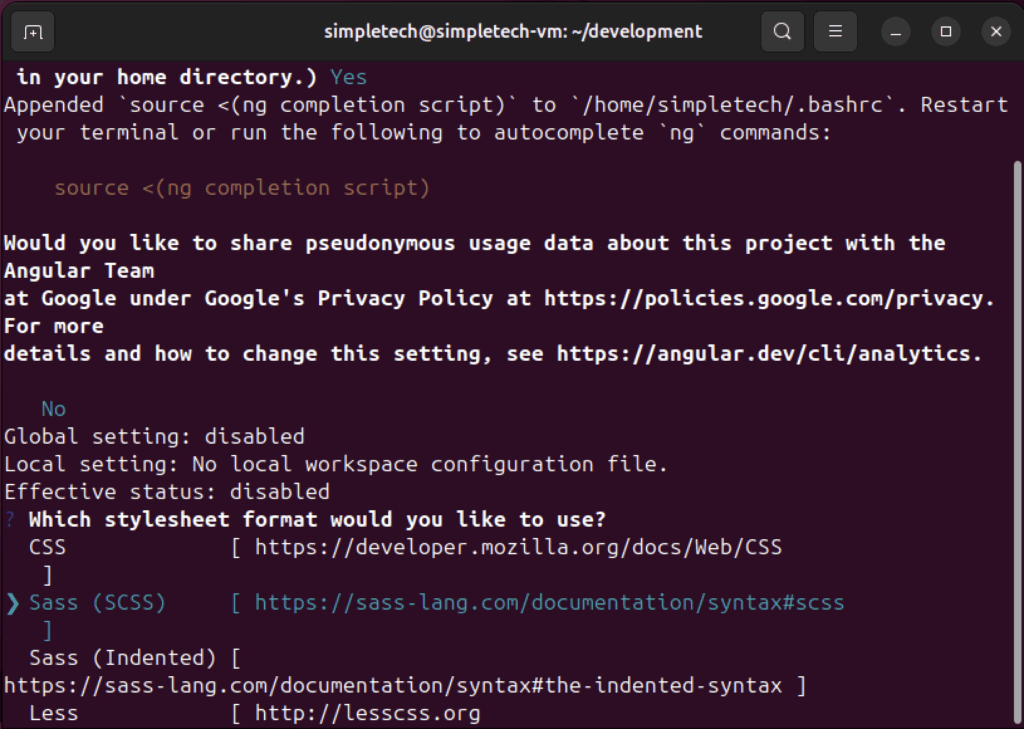
Task: Close the terminal window
Action: 995,32
